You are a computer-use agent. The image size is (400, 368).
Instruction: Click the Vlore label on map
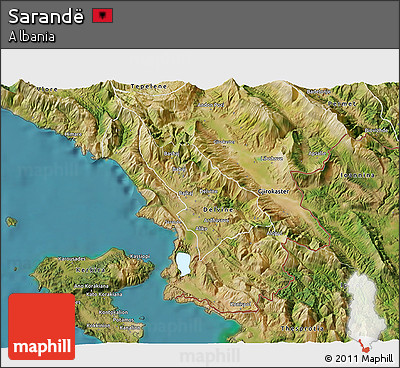(x=47, y=89)
